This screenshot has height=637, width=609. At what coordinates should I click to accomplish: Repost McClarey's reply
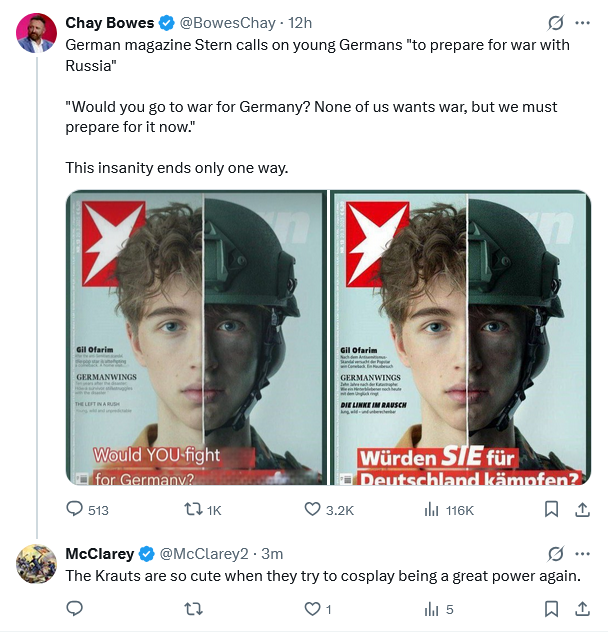(194, 608)
